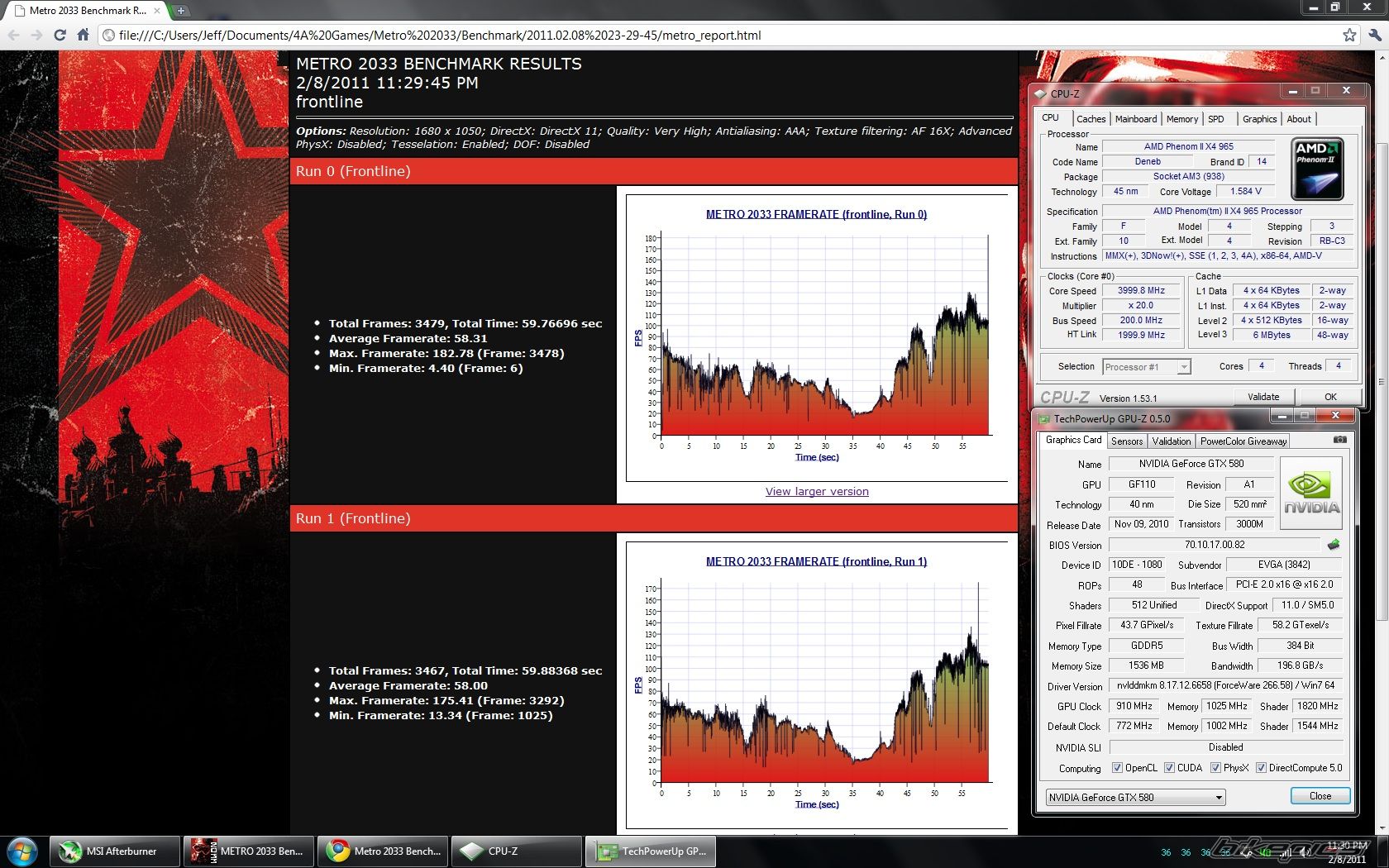Toggle the PhysX checkbox in GPU-Z
Viewport: 1389px width, 868px height.
pyautogui.click(x=1215, y=768)
